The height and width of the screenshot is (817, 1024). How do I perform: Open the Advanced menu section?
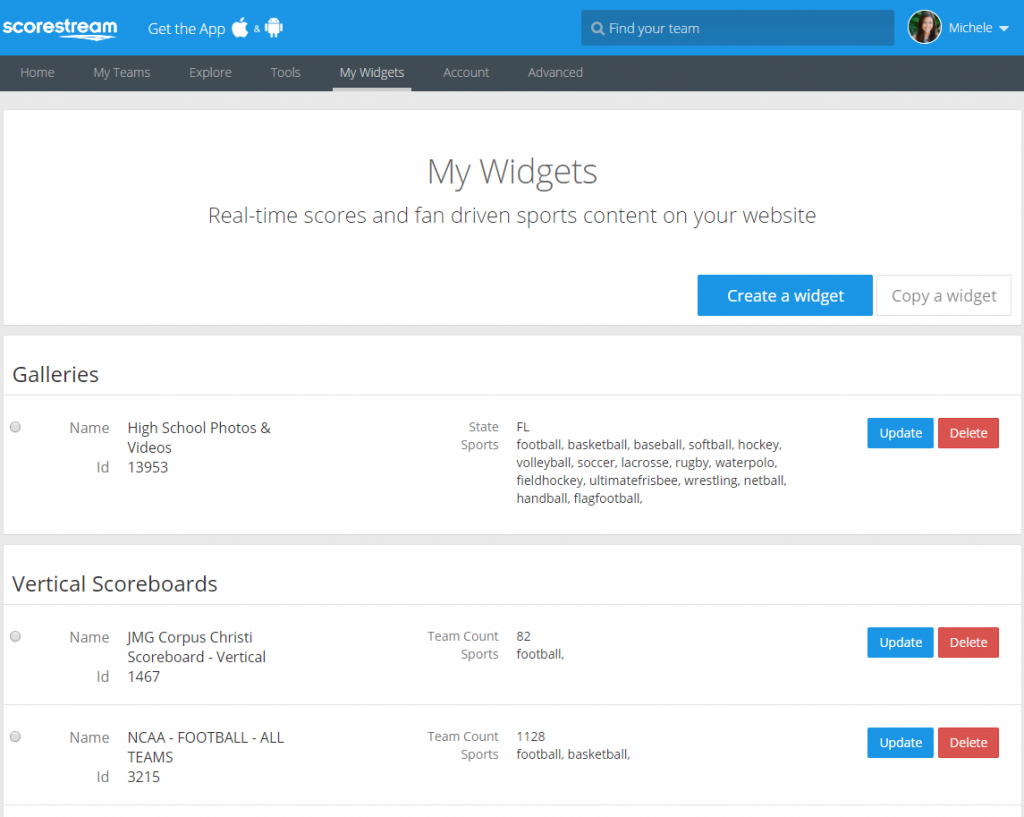555,72
